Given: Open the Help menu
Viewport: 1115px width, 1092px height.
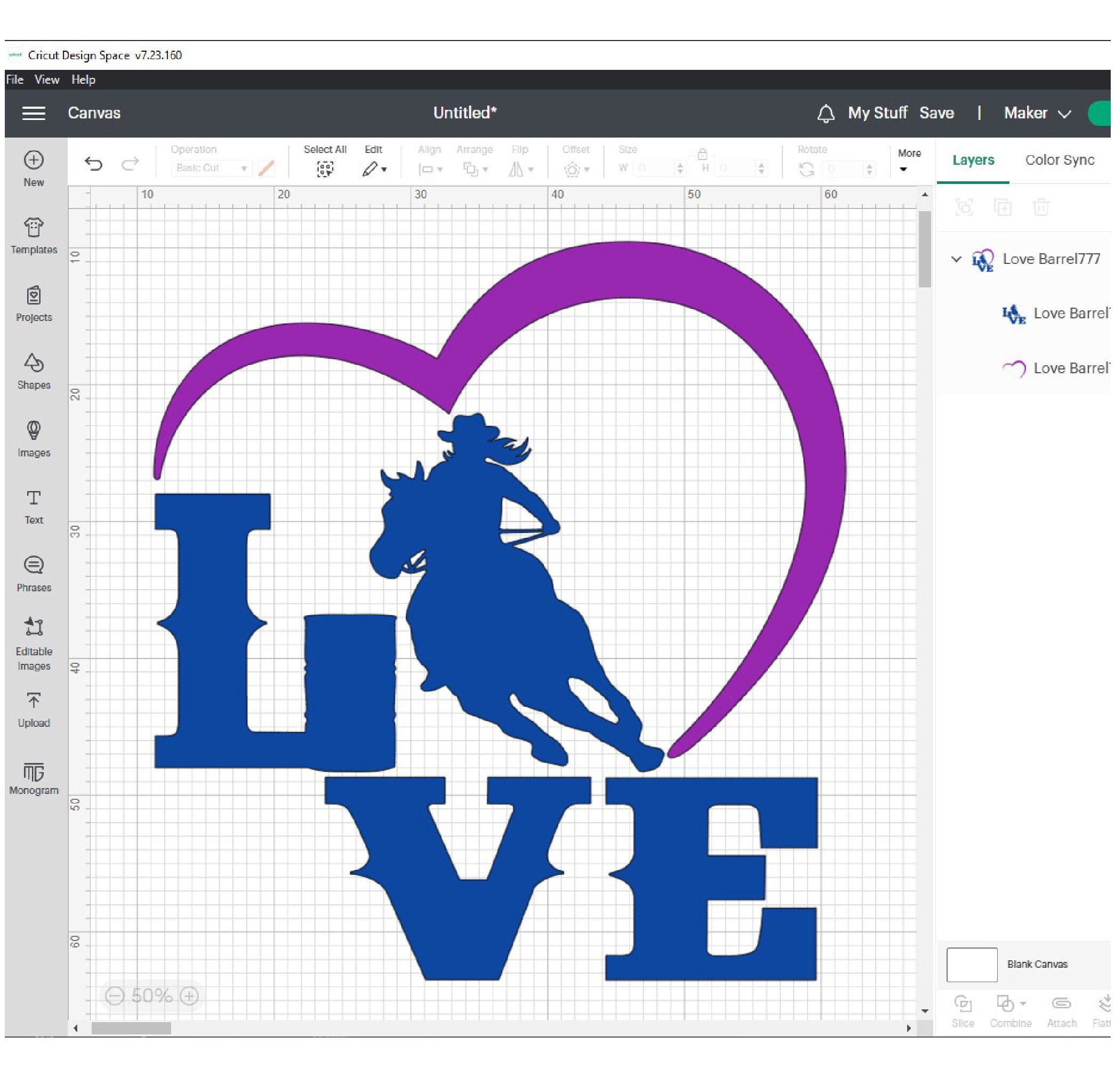Looking at the screenshot, I should pyautogui.click(x=84, y=80).
